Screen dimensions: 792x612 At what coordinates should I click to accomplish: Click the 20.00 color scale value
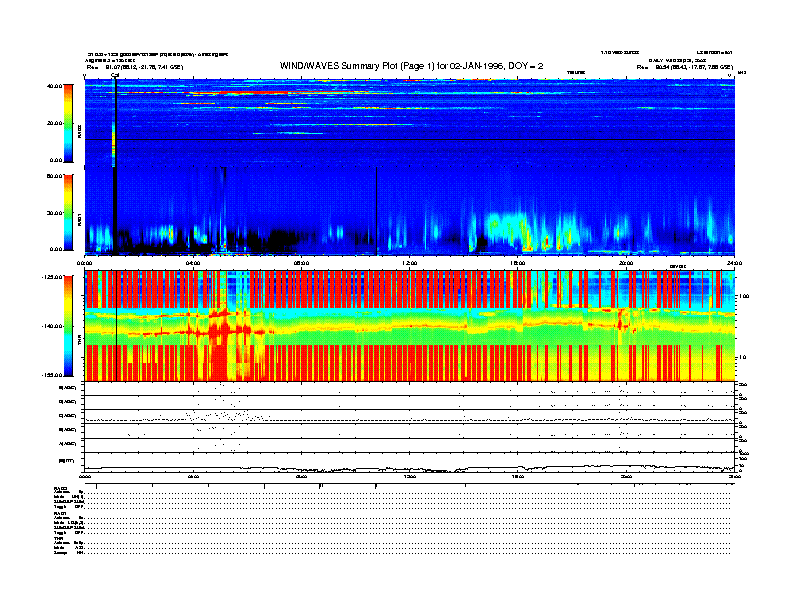click(x=55, y=123)
